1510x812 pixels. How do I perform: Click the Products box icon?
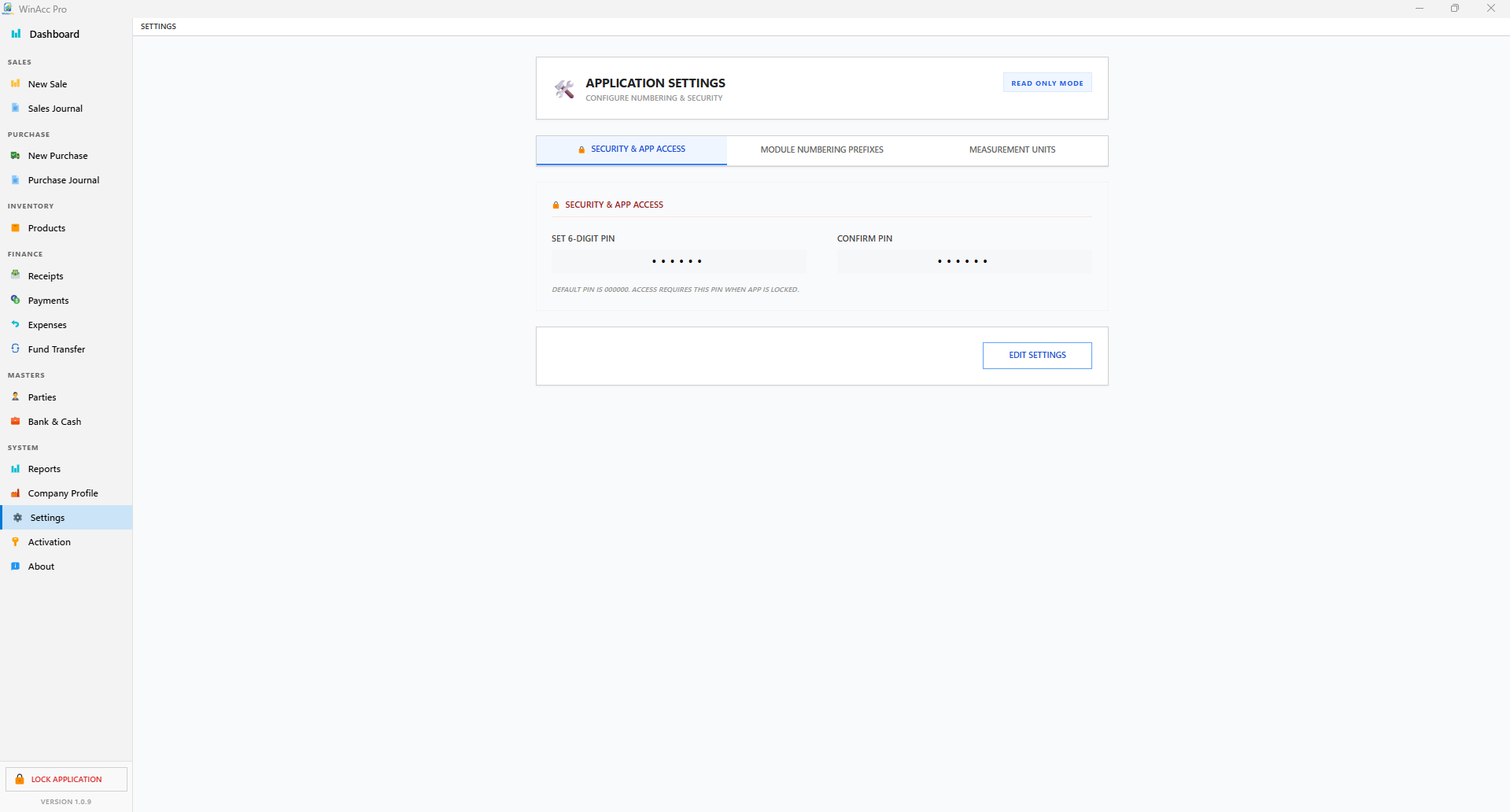pyautogui.click(x=15, y=227)
